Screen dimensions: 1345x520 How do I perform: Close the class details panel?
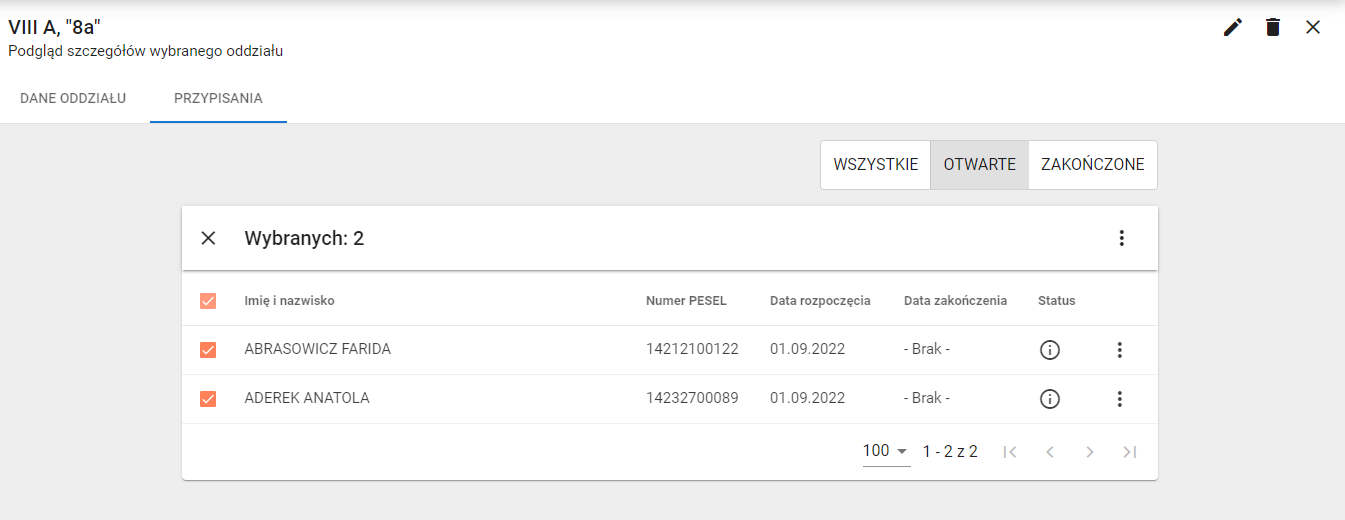point(1313,28)
